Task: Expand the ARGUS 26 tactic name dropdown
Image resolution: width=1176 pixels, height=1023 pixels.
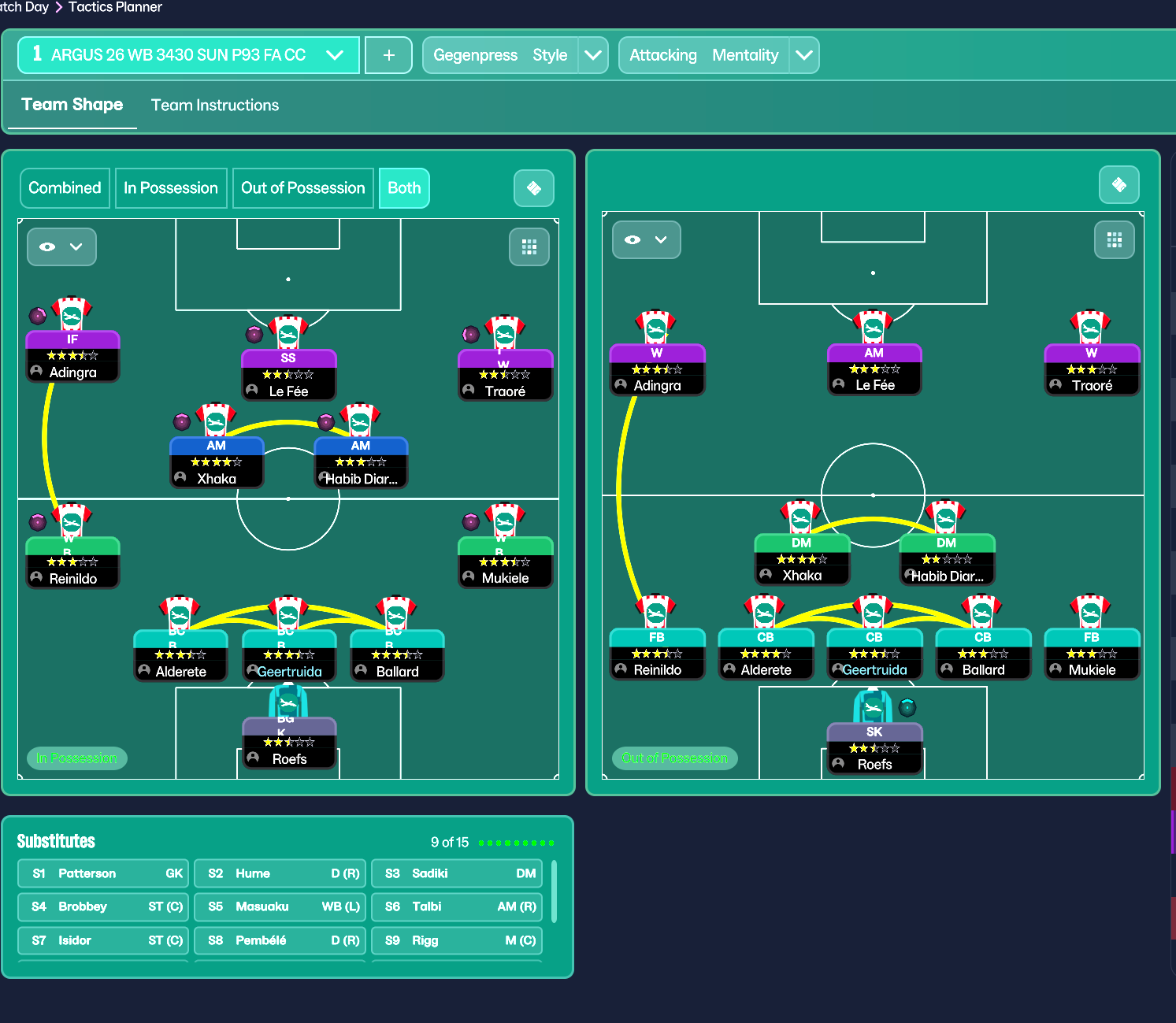Action: pos(336,55)
